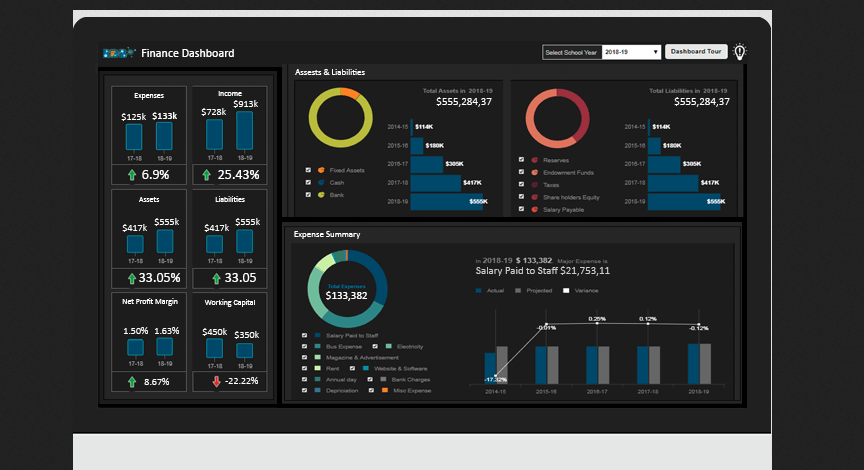Open the school year dropdown showing 2018-19
The width and height of the screenshot is (864, 470).
631,52
